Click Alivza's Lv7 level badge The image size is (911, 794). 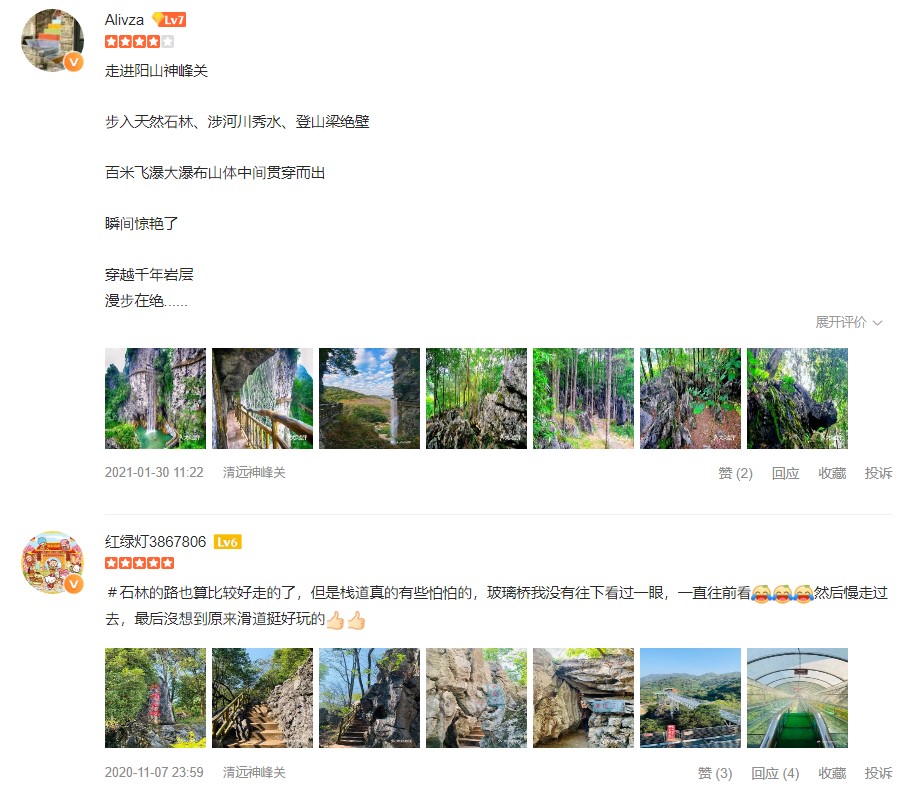click(169, 20)
